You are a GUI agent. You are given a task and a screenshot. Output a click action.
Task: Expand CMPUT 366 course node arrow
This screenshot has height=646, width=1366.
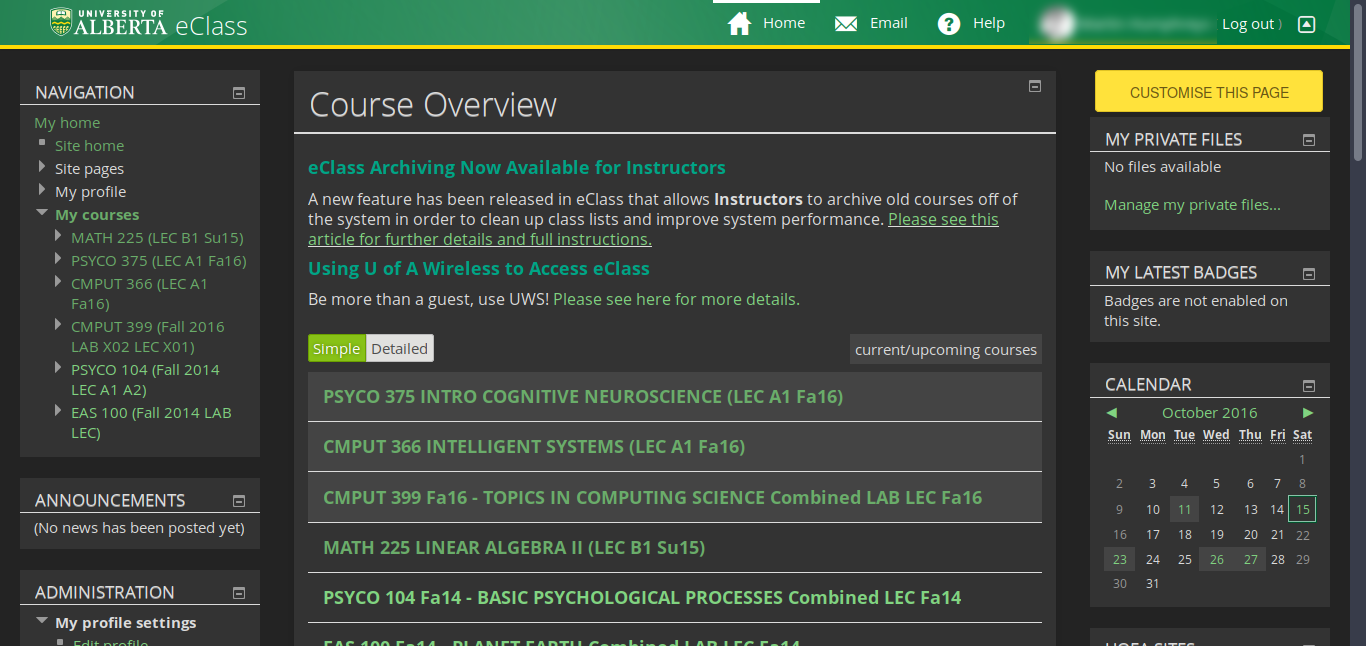tap(60, 283)
